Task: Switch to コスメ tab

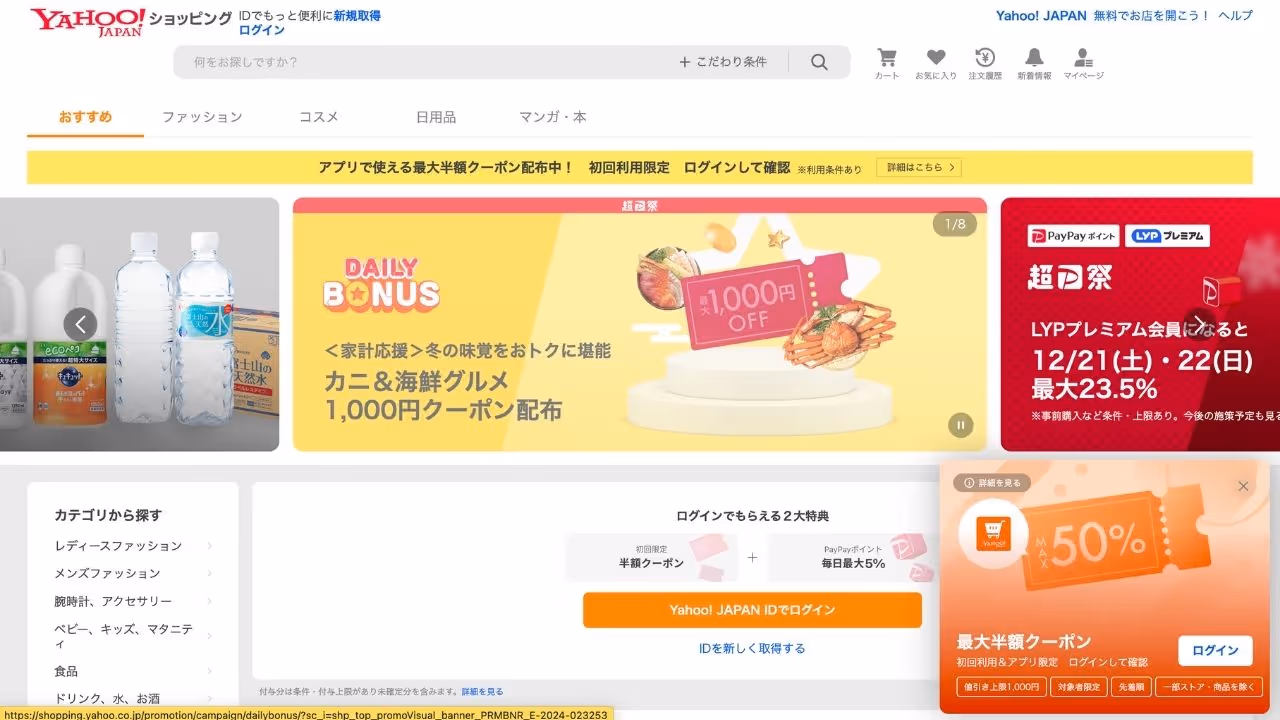Action: click(319, 117)
